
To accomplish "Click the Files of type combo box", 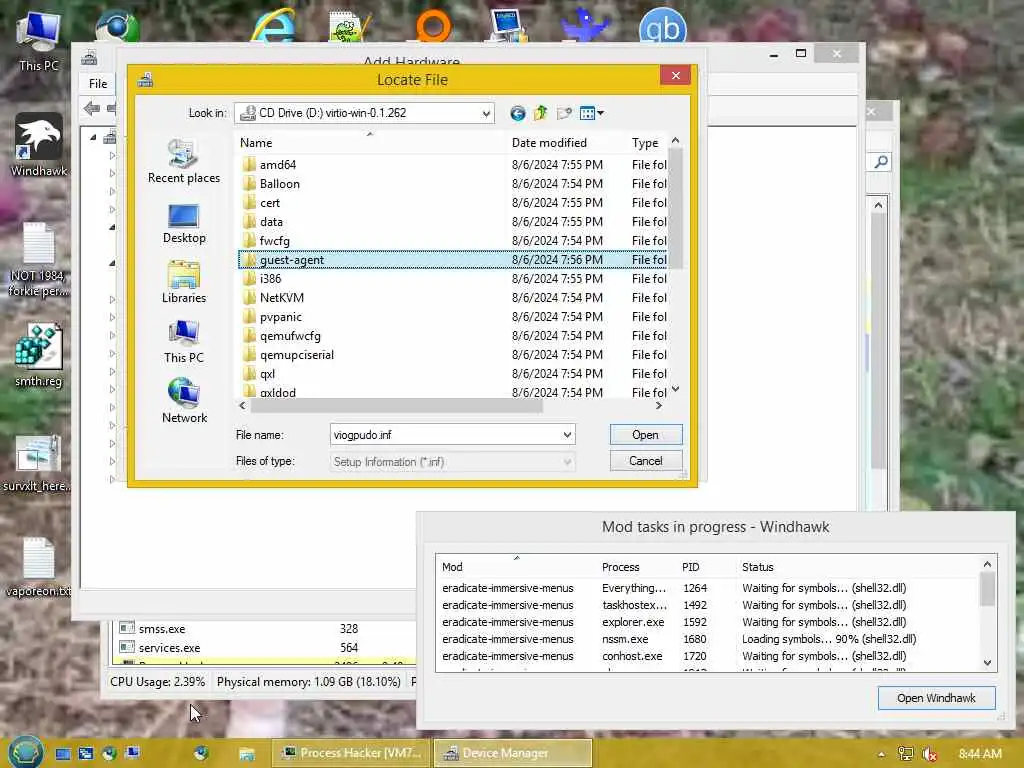I will coord(452,462).
